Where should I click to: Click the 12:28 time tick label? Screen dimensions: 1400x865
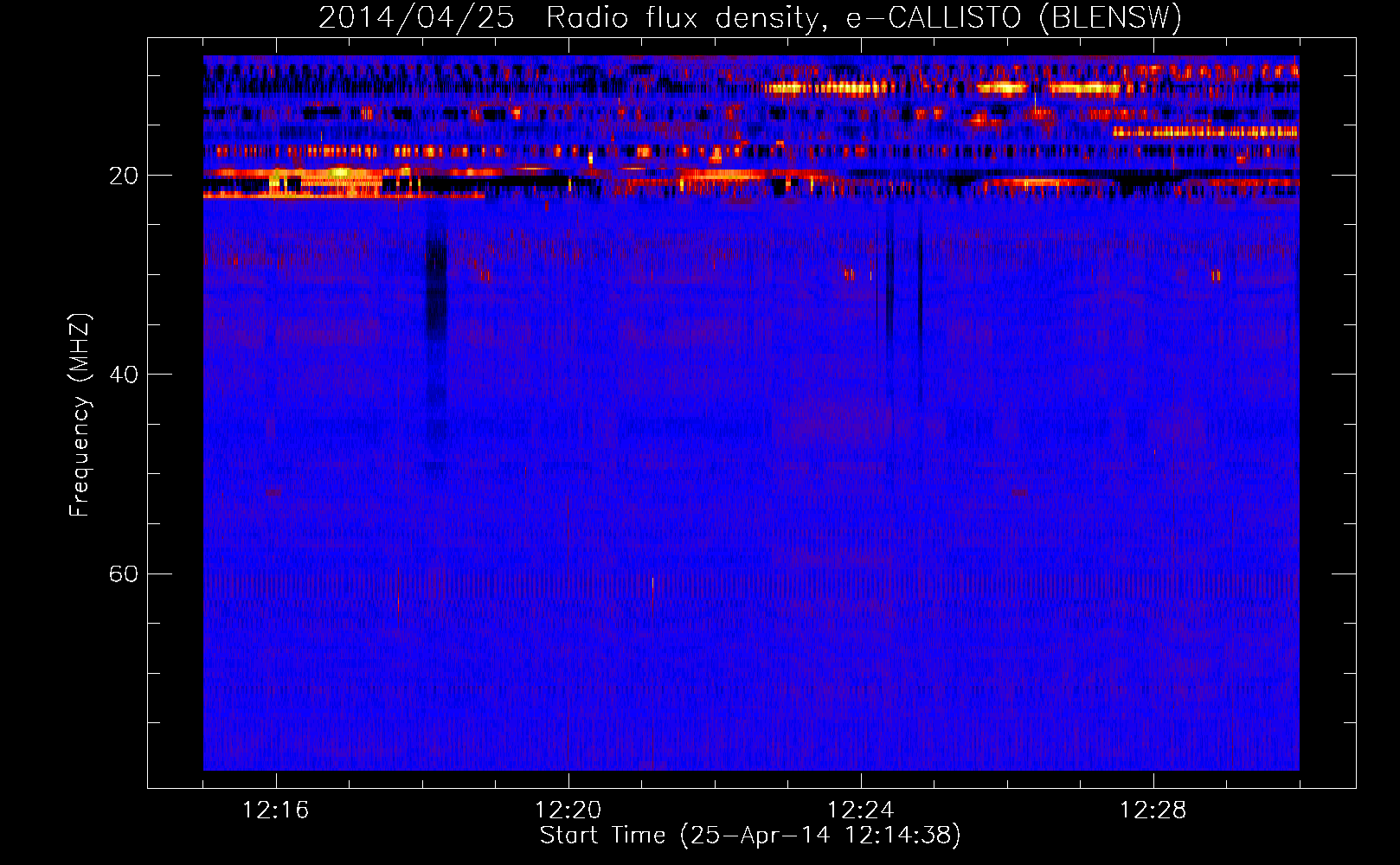1153,811
